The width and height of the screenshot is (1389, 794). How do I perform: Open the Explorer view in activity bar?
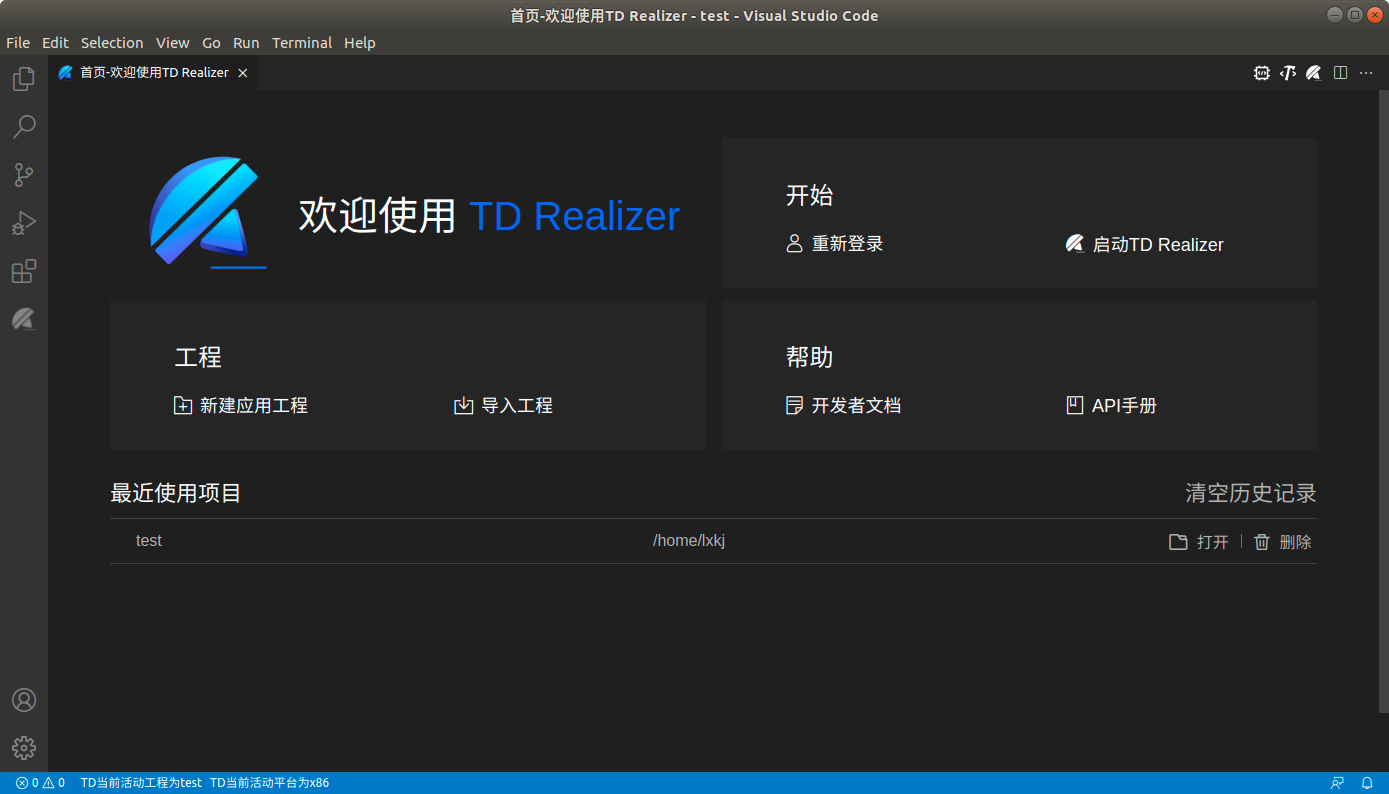(24, 79)
